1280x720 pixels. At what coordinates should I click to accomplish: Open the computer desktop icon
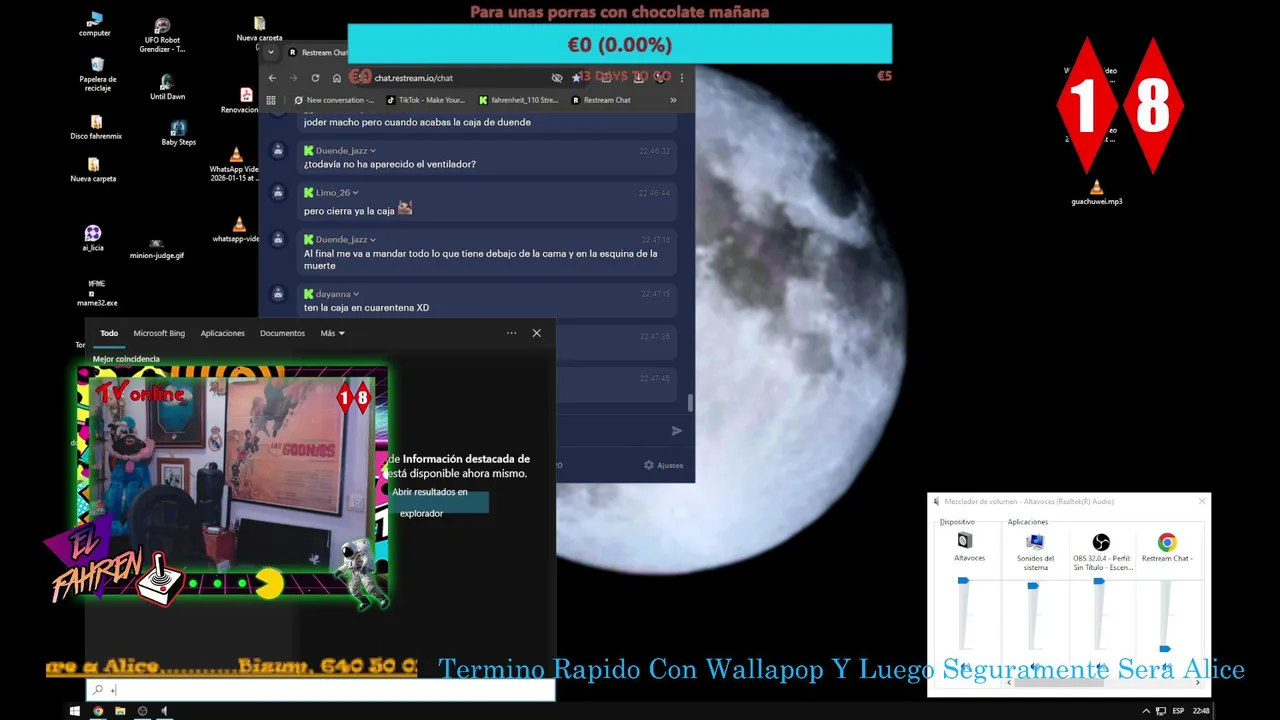coord(95,24)
